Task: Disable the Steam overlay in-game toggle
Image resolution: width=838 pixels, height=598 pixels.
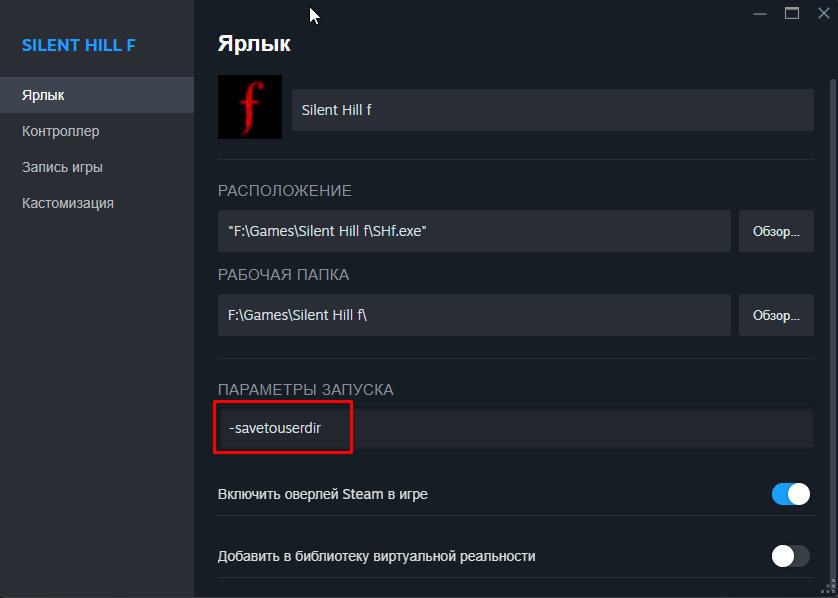Action: (x=790, y=494)
